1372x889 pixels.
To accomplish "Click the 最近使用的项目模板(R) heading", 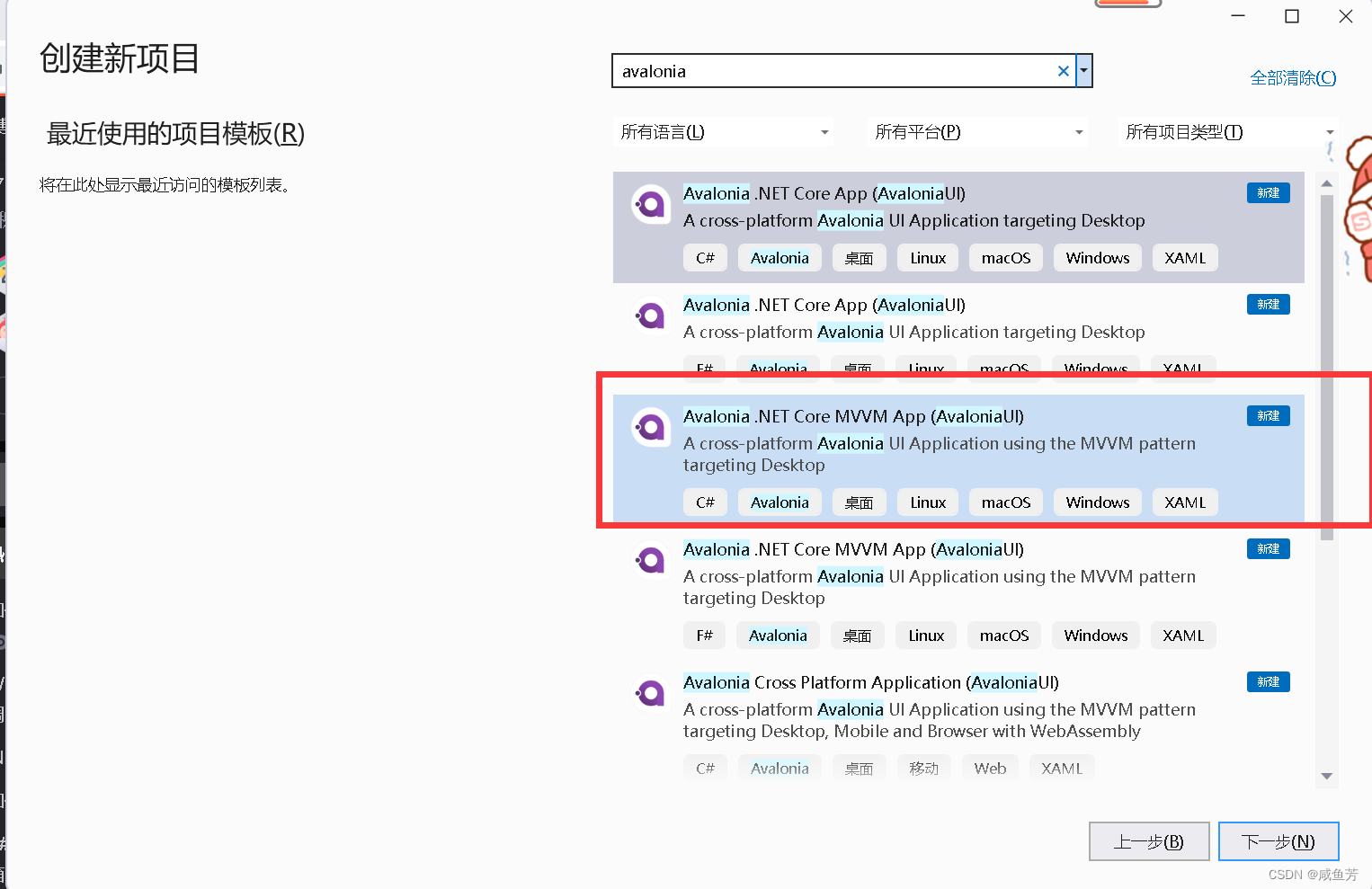I will click(x=175, y=134).
